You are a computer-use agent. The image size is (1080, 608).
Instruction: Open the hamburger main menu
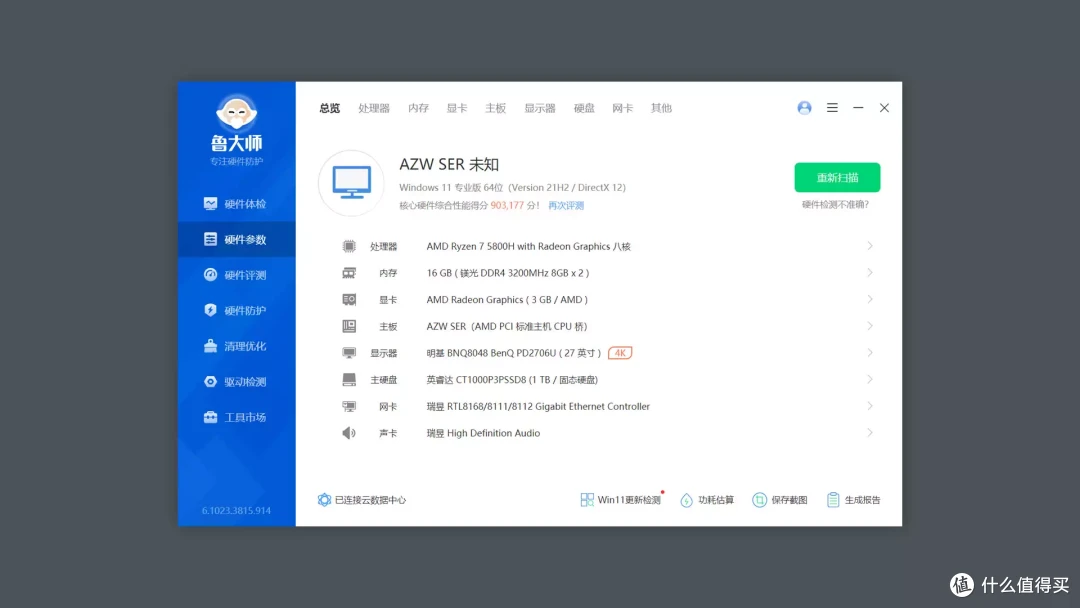coord(832,108)
